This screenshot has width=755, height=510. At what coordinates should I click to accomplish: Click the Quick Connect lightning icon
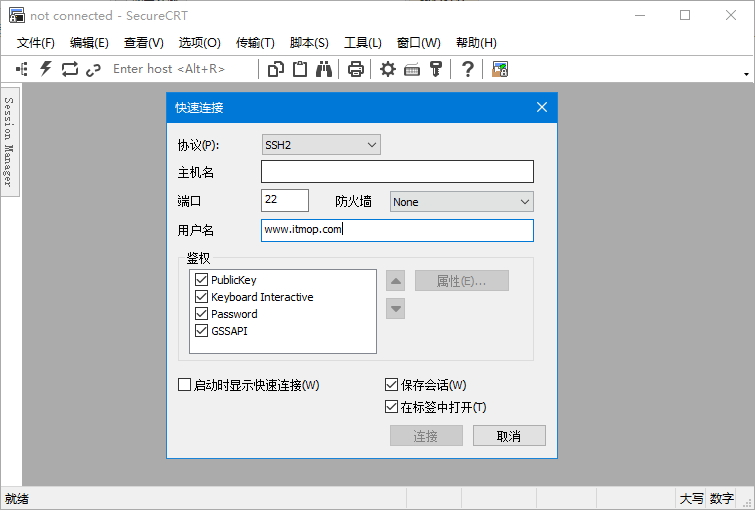pyautogui.click(x=46, y=69)
